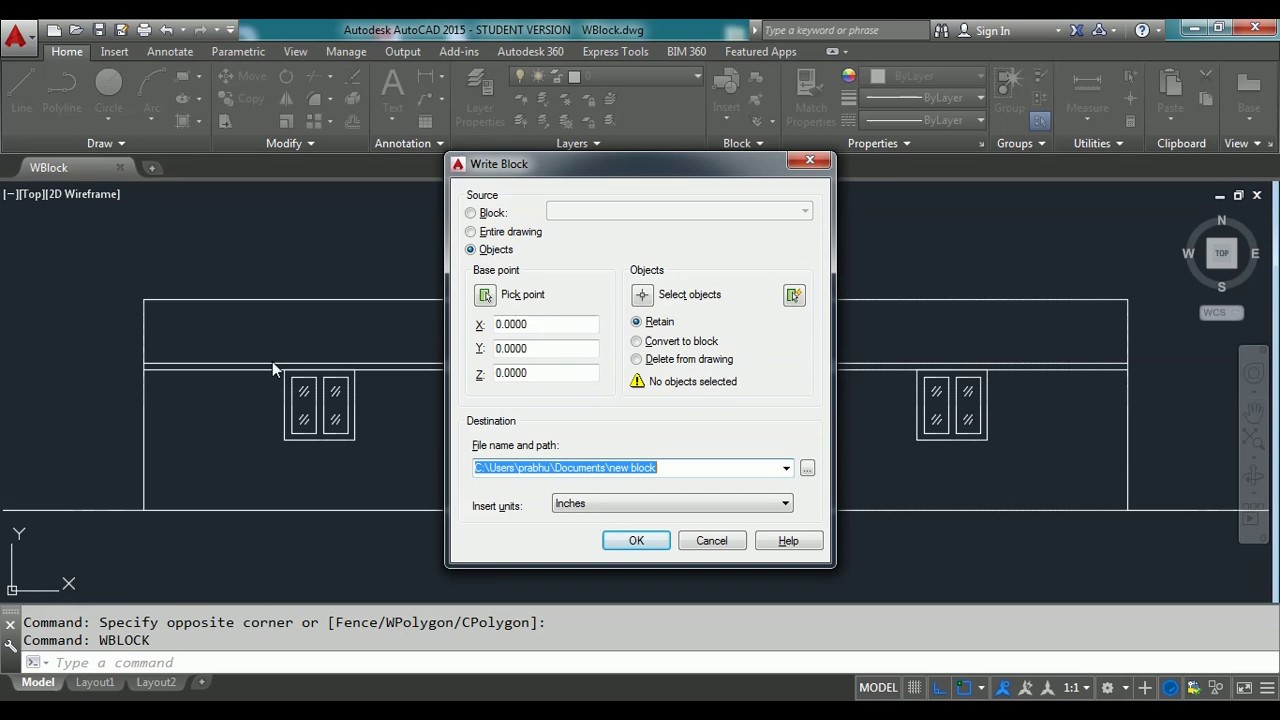Expand the Properties panel dropdown
Viewport: 1280px width, 720px height.
click(x=879, y=143)
